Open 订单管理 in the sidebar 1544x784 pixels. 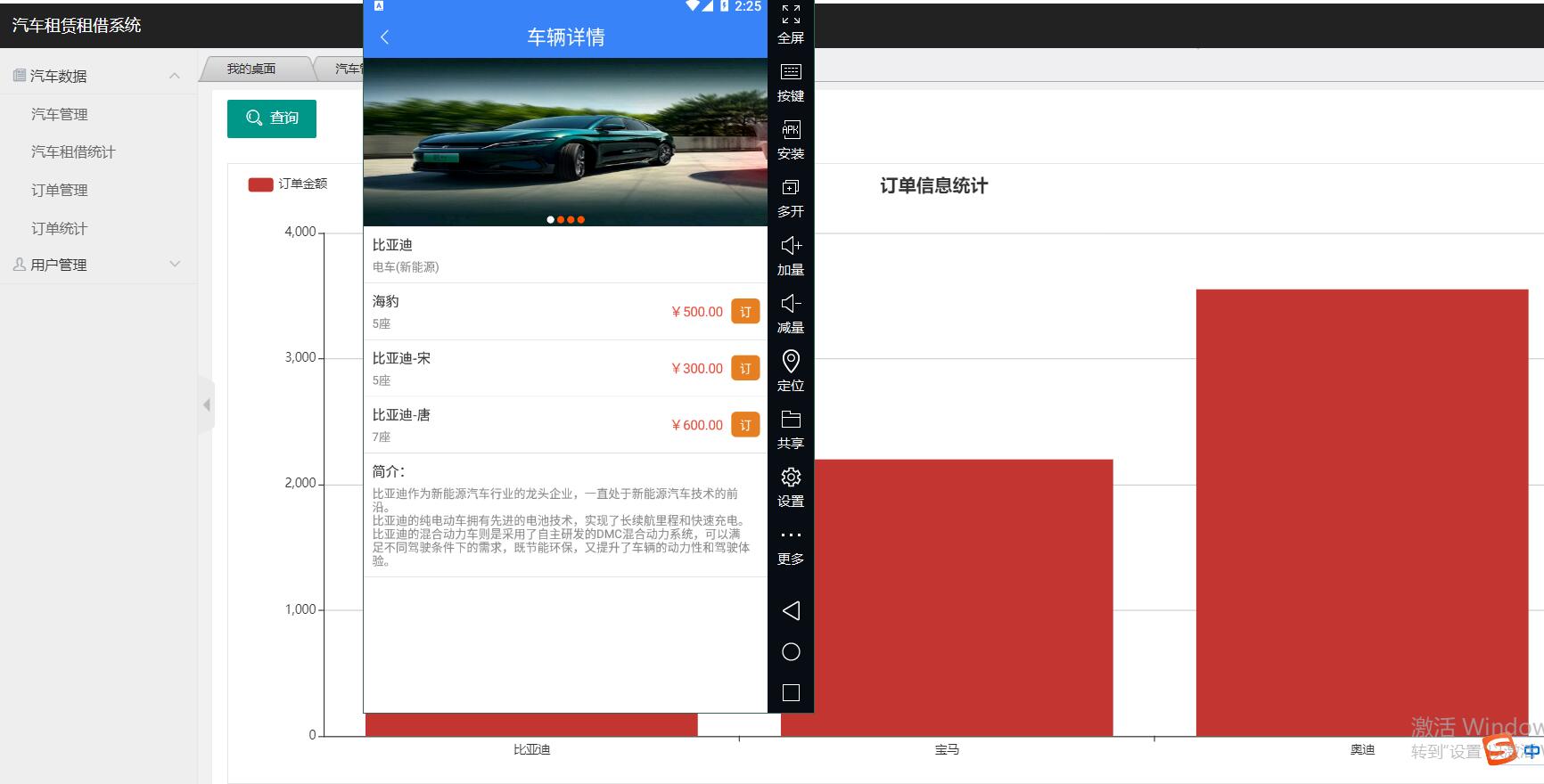60,191
